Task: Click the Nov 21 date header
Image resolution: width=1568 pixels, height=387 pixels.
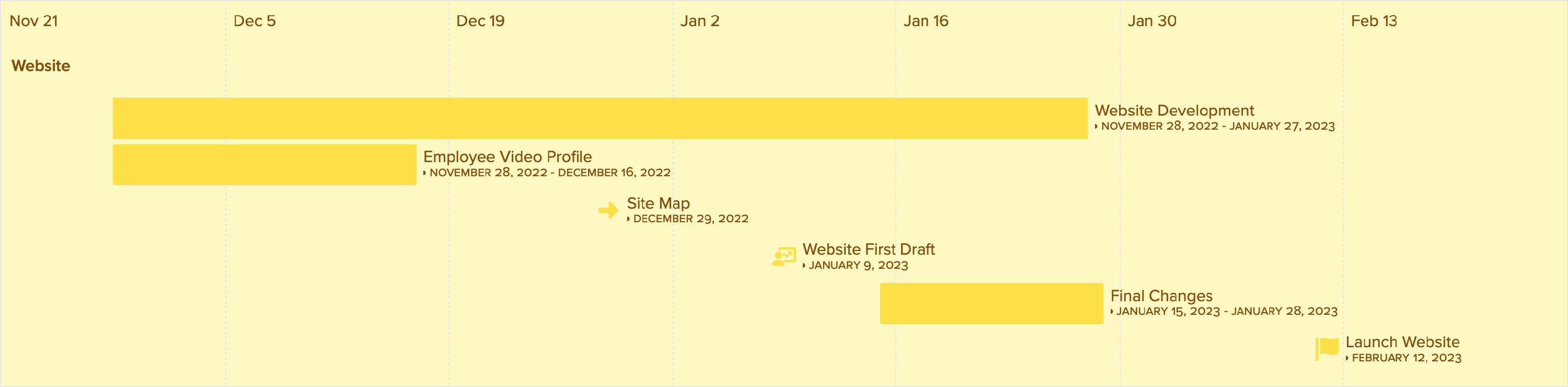Action: coord(33,21)
